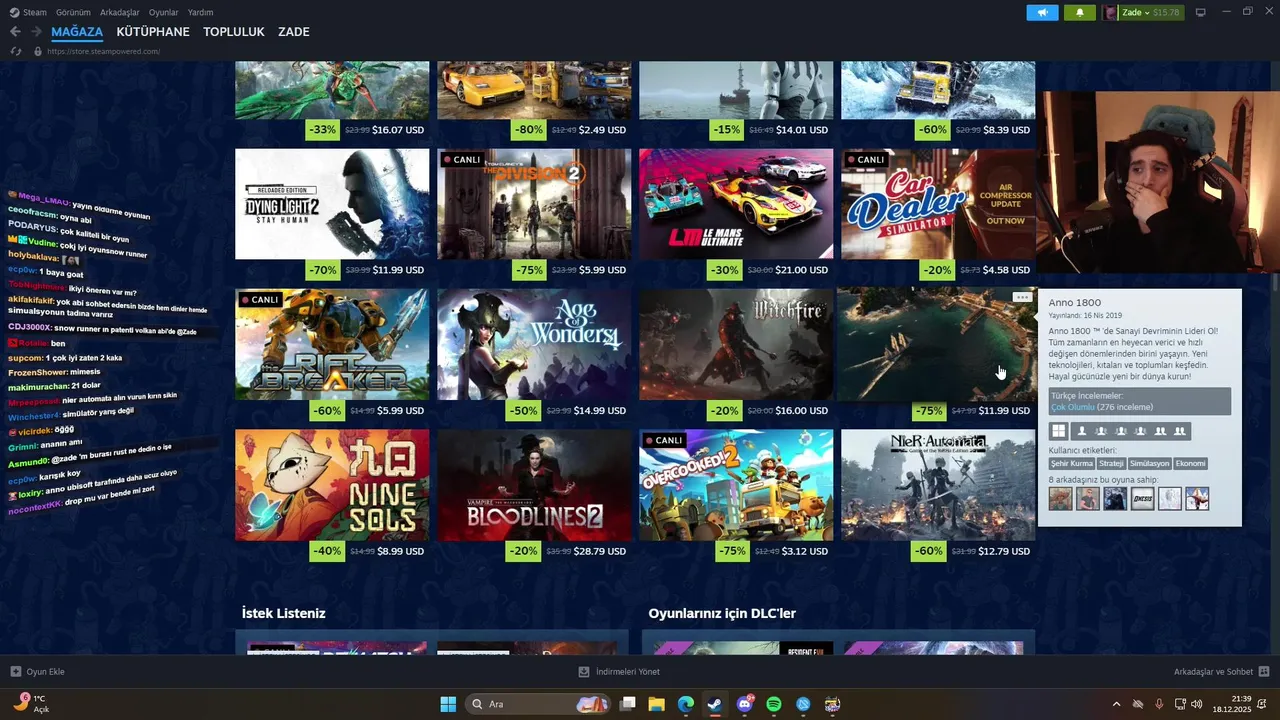This screenshot has width=1280, height=720.
Task: Open the blue announcements megaphone button
Action: (x=1042, y=13)
